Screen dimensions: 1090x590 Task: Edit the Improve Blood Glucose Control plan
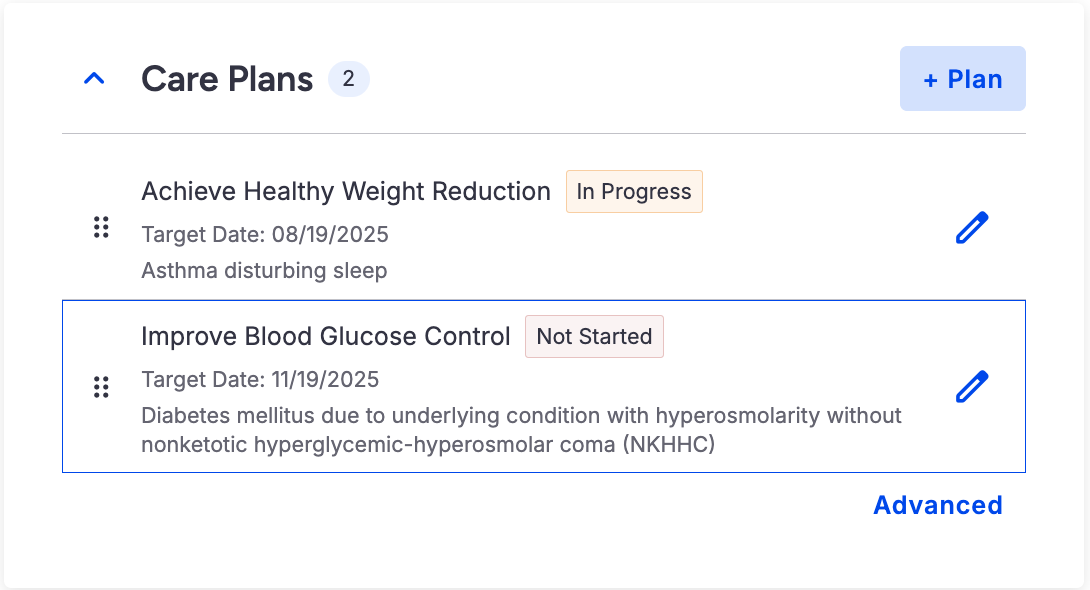tap(971, 387)
